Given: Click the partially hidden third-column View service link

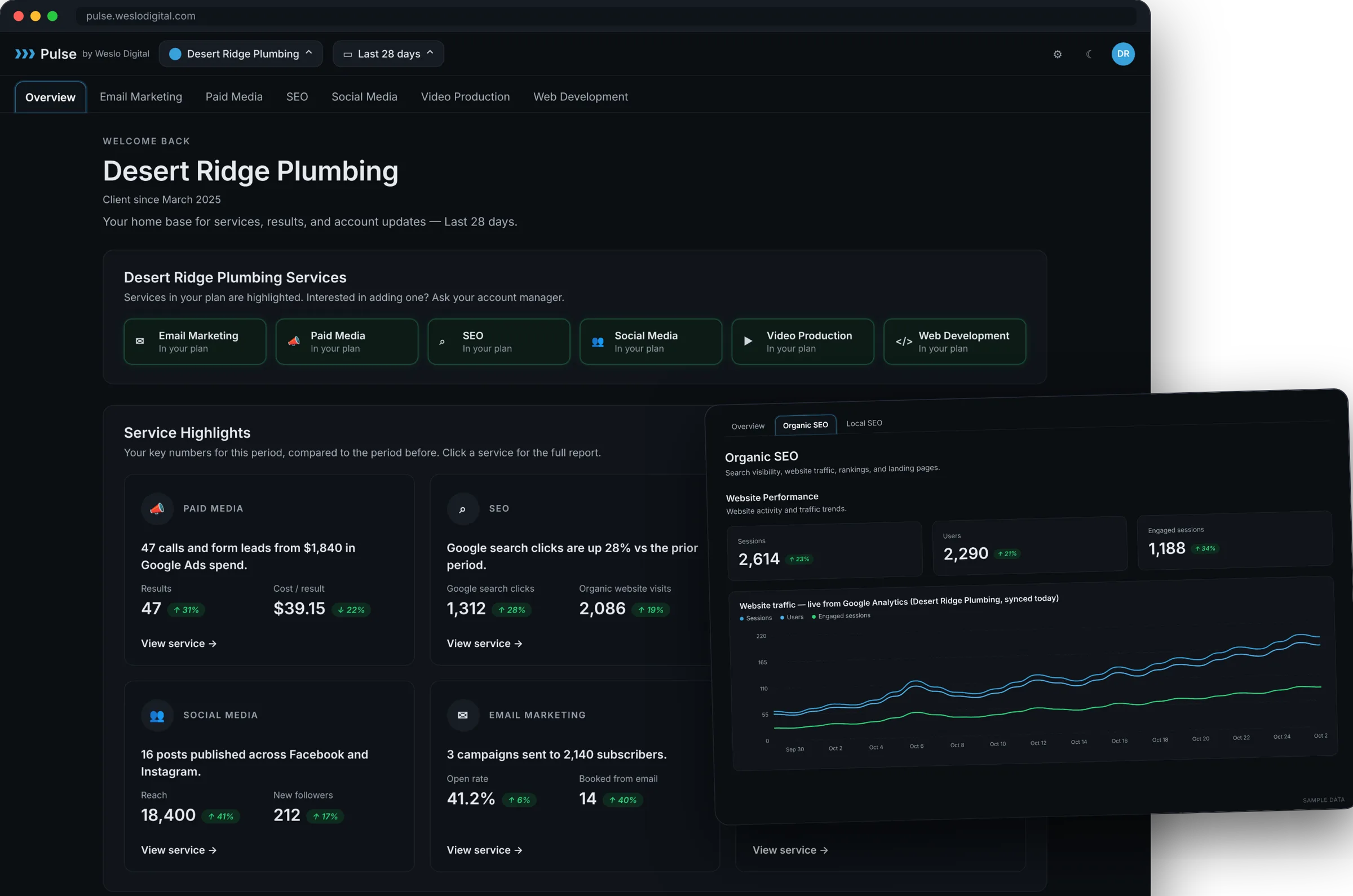Looking at the screenshot, I should (790, 850).
